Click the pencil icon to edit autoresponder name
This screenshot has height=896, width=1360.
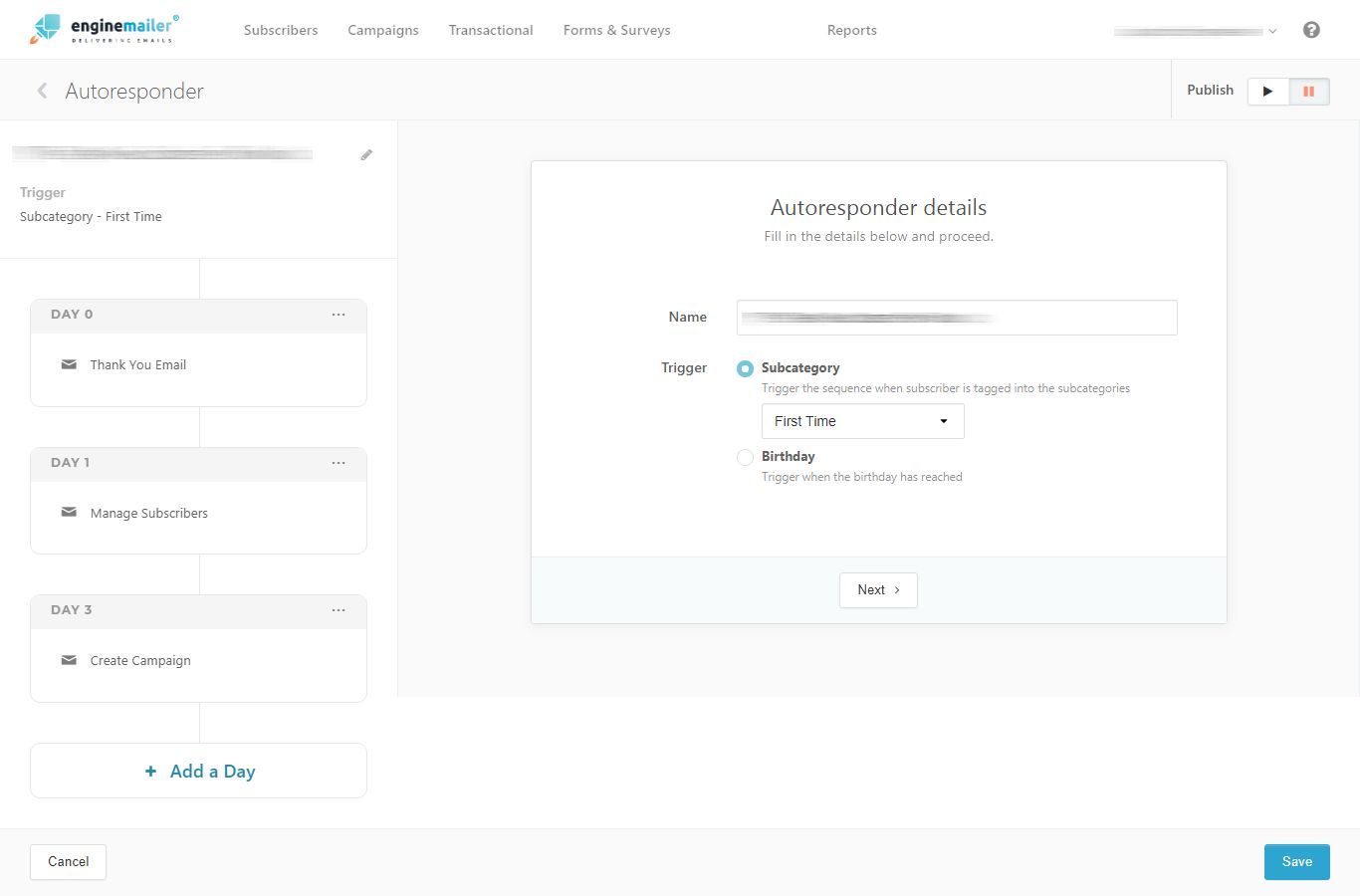click(x=366, y=154)
